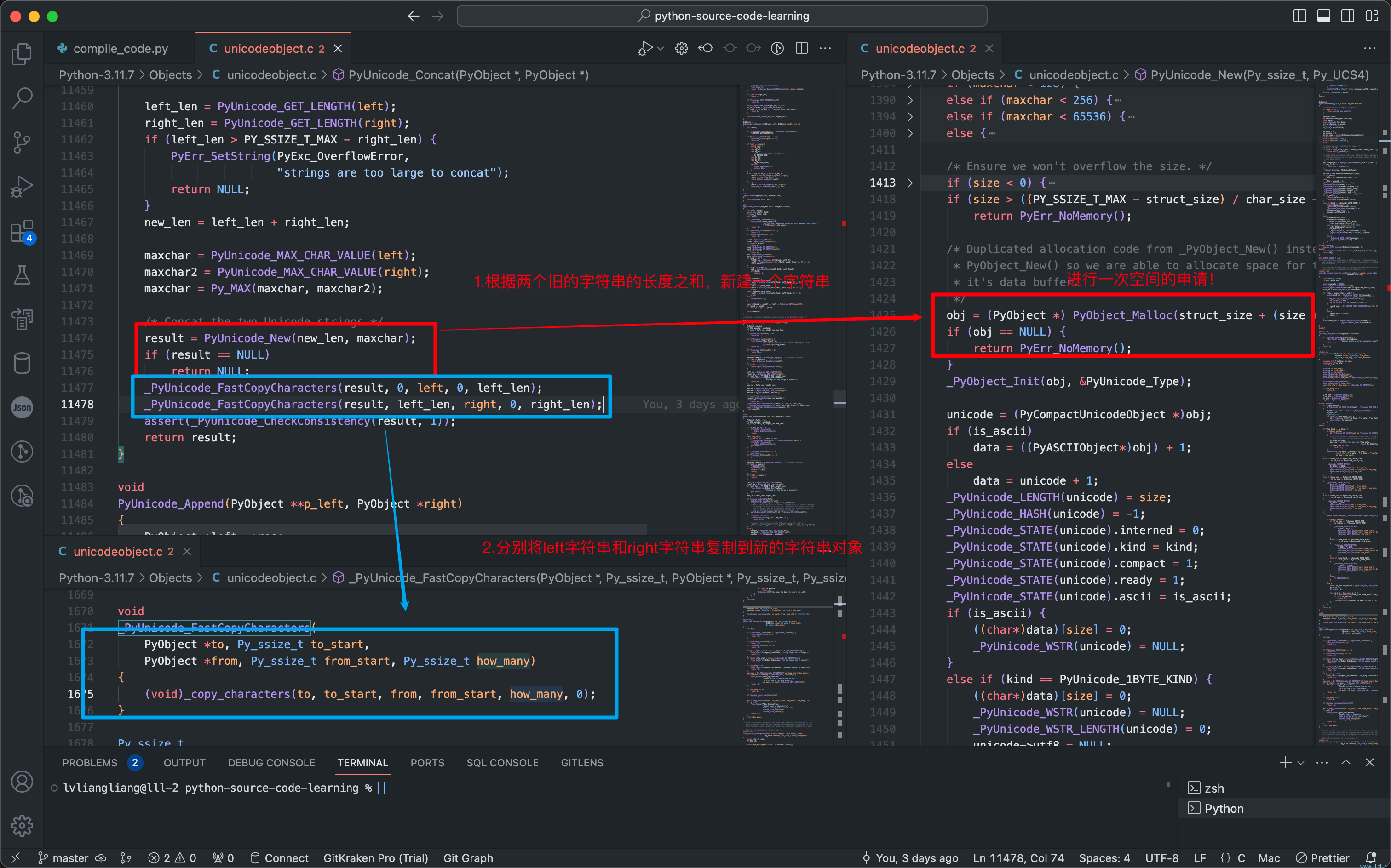Go back with the navigation arrow
1391x868 pixels.
414,16
